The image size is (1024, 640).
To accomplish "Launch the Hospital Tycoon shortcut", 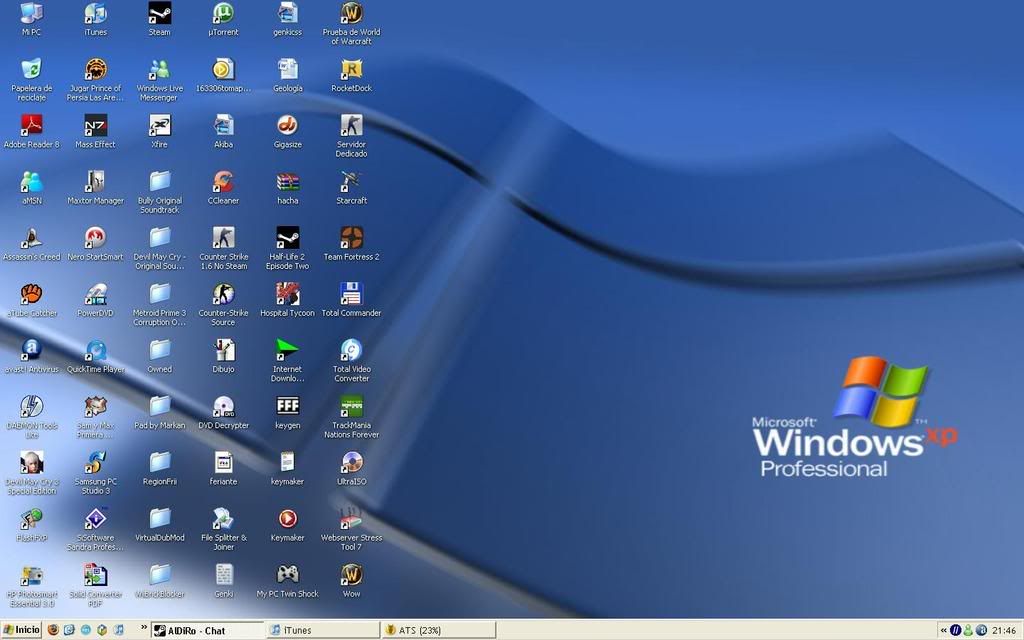I will click(x=287, y=300).
